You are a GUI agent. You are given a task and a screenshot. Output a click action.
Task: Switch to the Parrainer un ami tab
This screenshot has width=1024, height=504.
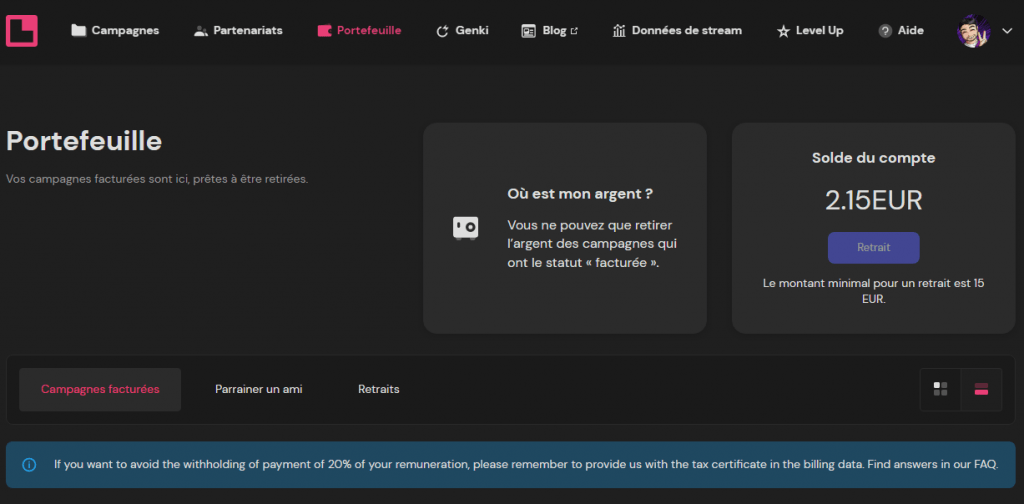tap(258, 389)
